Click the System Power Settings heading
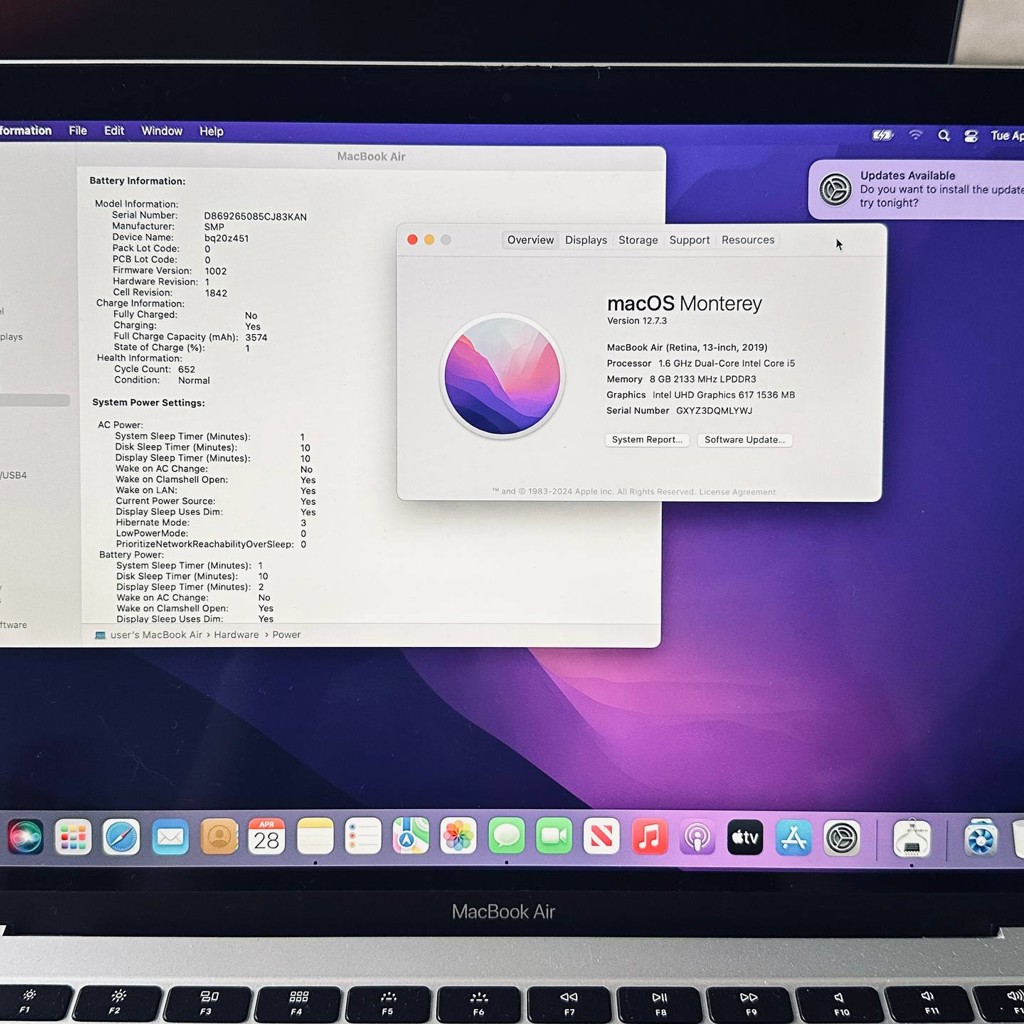 pos(148,402)
